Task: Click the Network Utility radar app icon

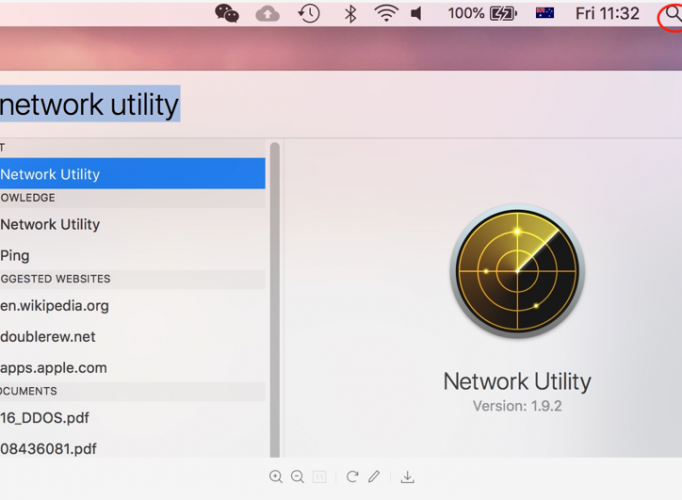Action: 517,271
